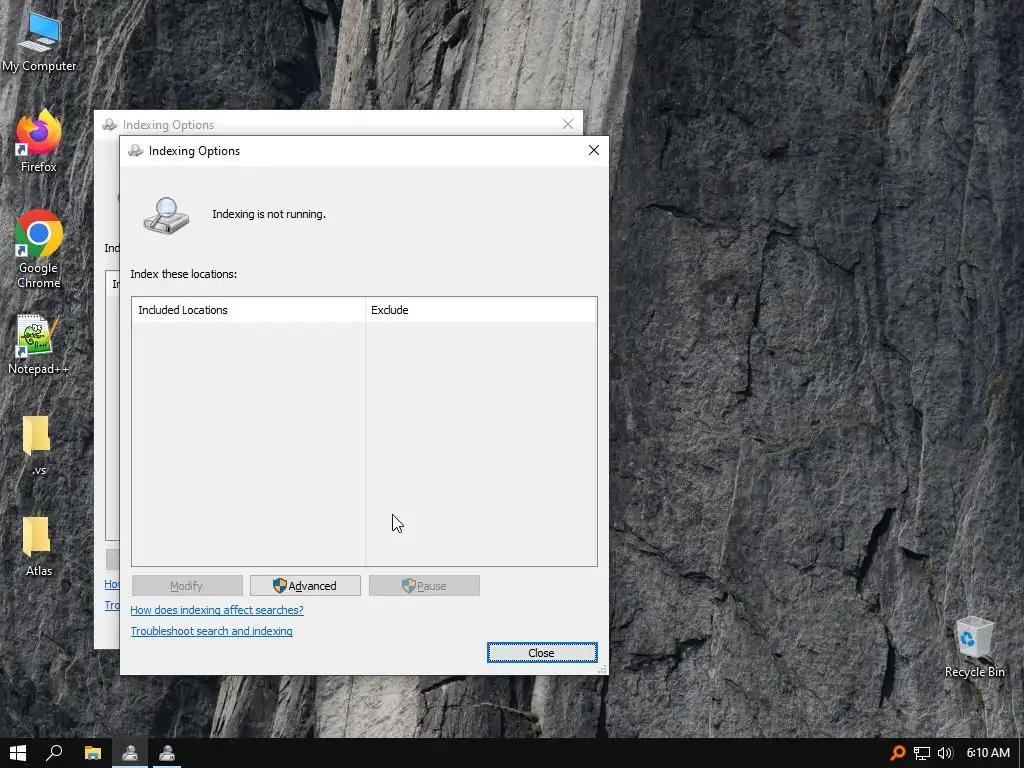This screenshot has height=768, width=1024.
Task: Click the 'Index these locations:' label
Action: 184,274
